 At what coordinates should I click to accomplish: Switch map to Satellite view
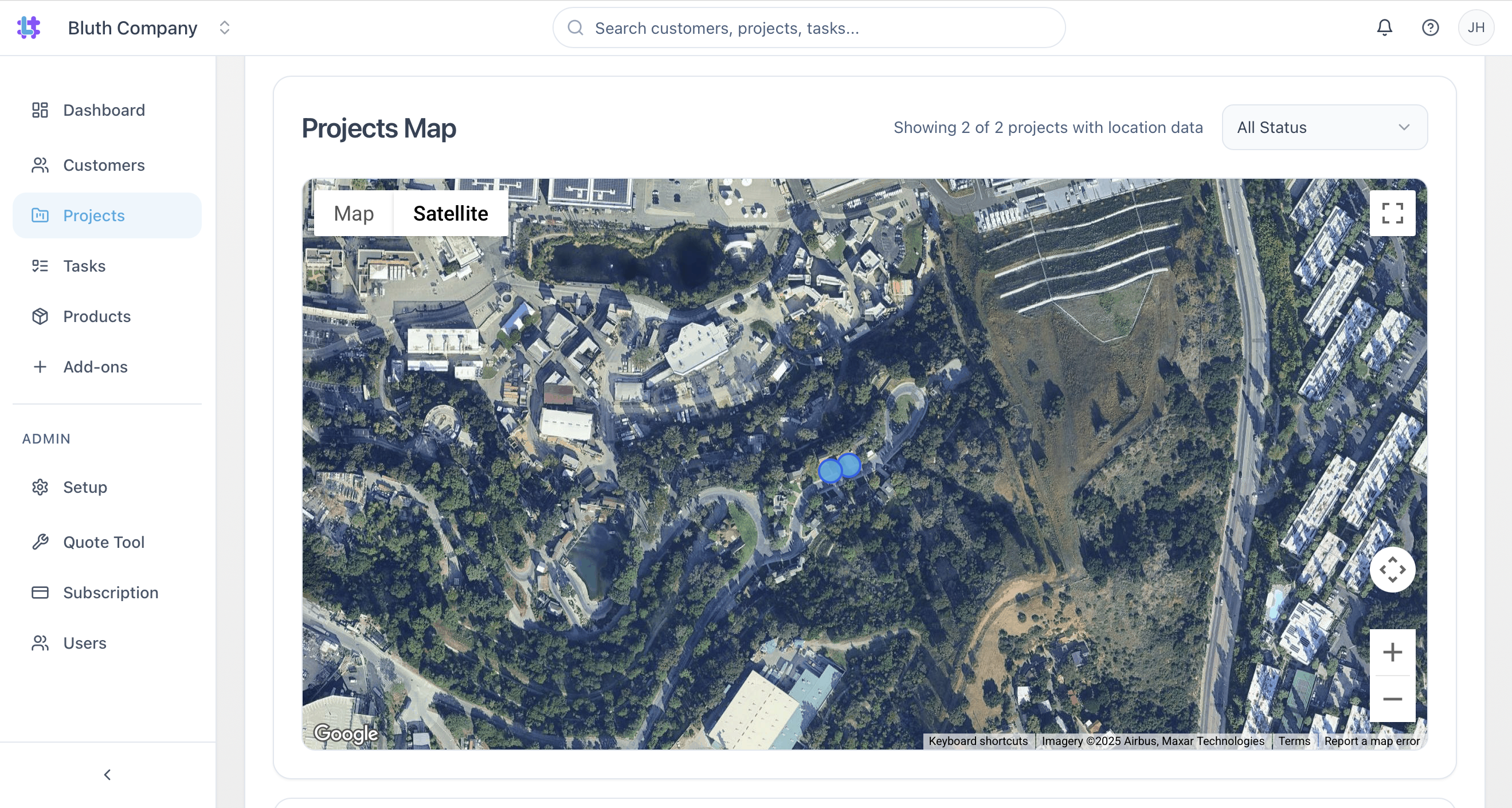[450, 213]
